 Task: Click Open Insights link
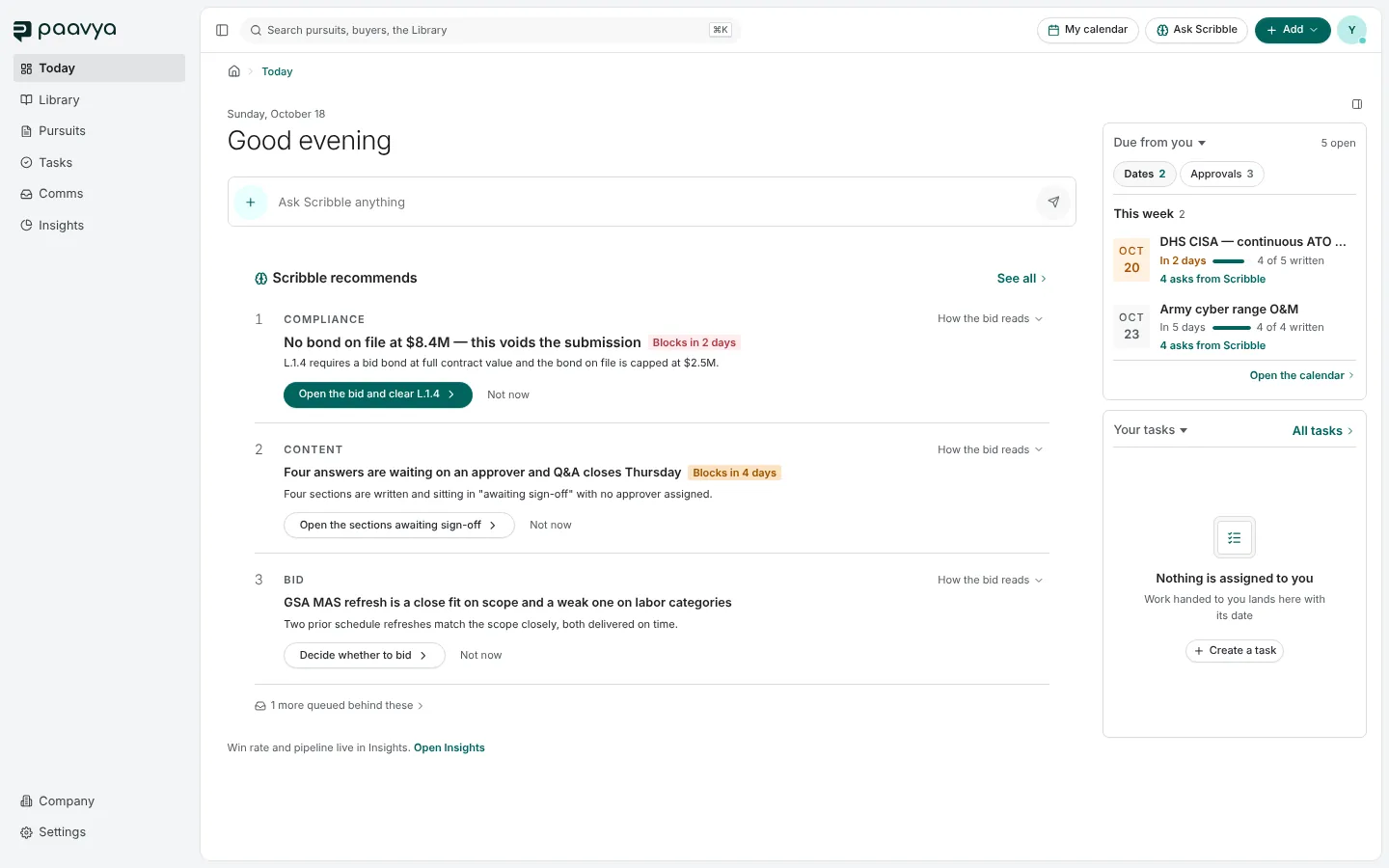[449, 748]
